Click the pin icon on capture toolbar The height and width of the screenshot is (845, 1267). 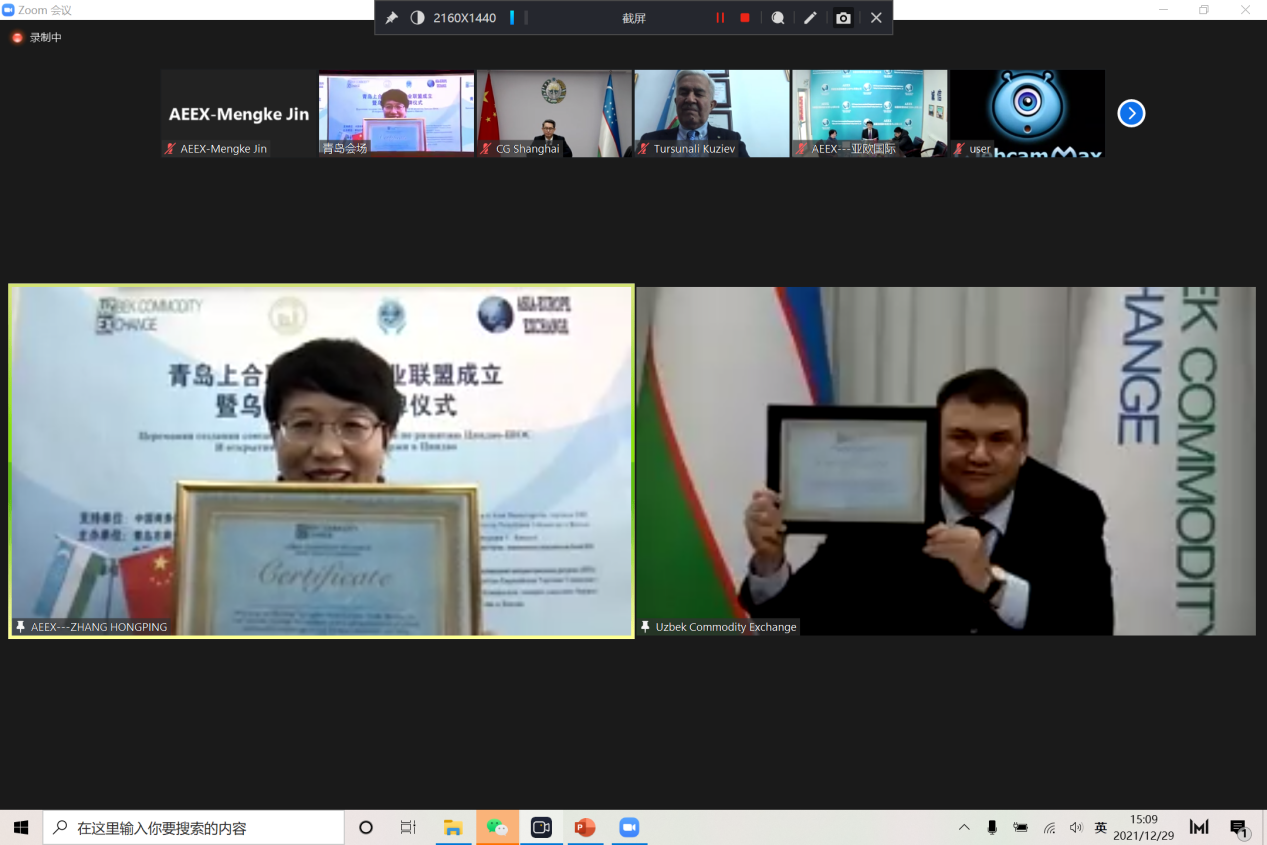(392, 18)
